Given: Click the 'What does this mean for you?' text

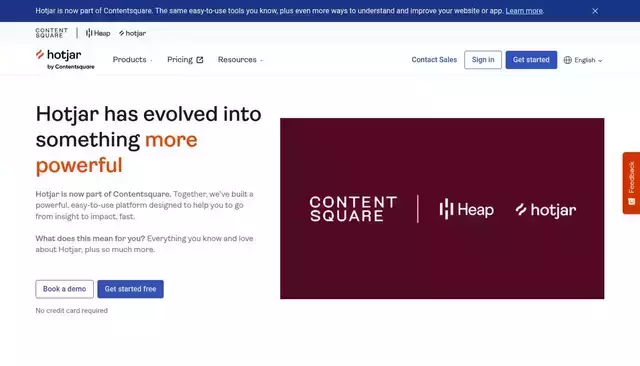Looking at the screenshot, I should pos(90,238).
